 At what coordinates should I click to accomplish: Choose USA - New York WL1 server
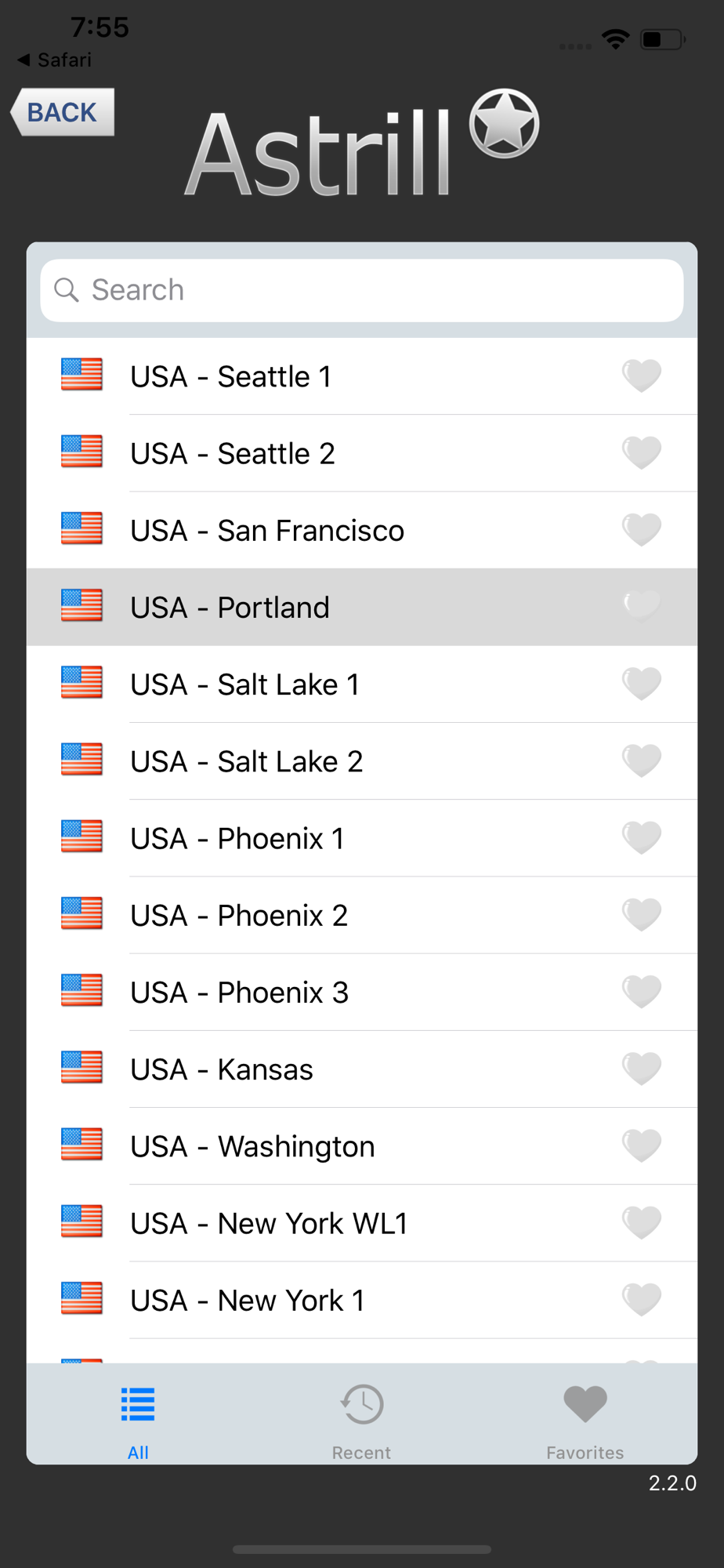362,1223
